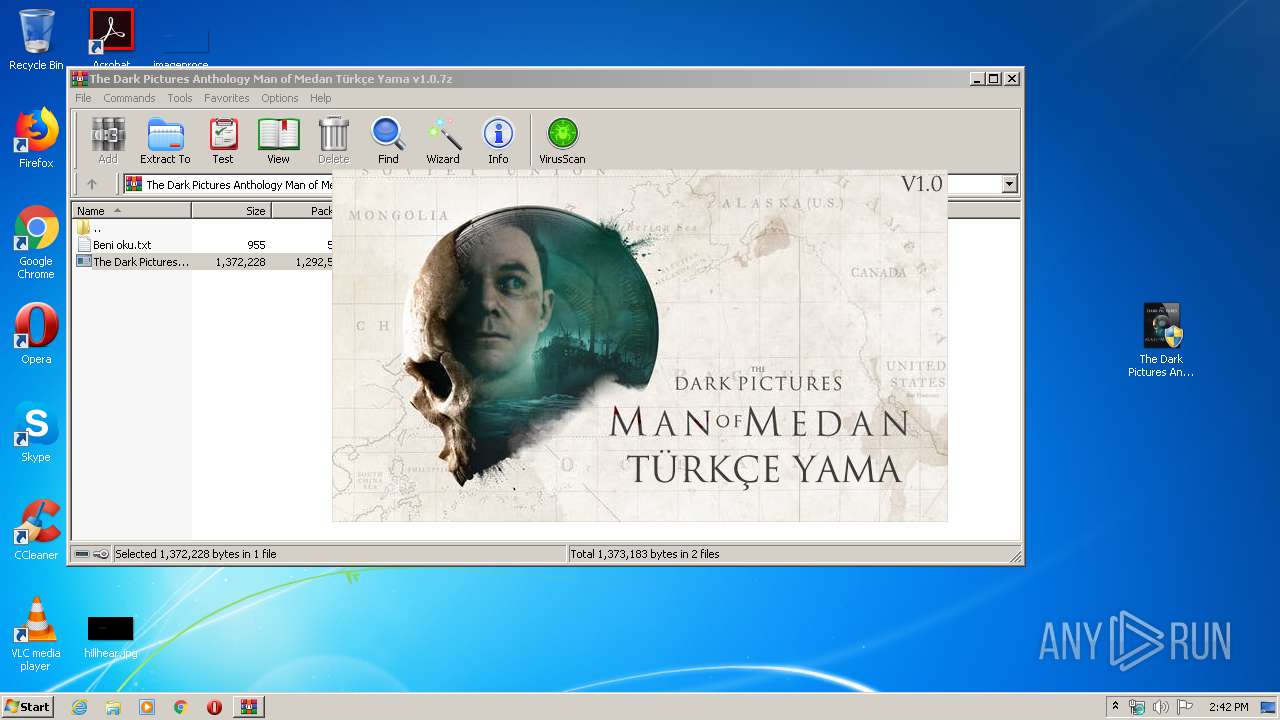This screenshot has width=1280, height=720.
Task: Sort file list by Packed column
Action: [x=302, y=210]
